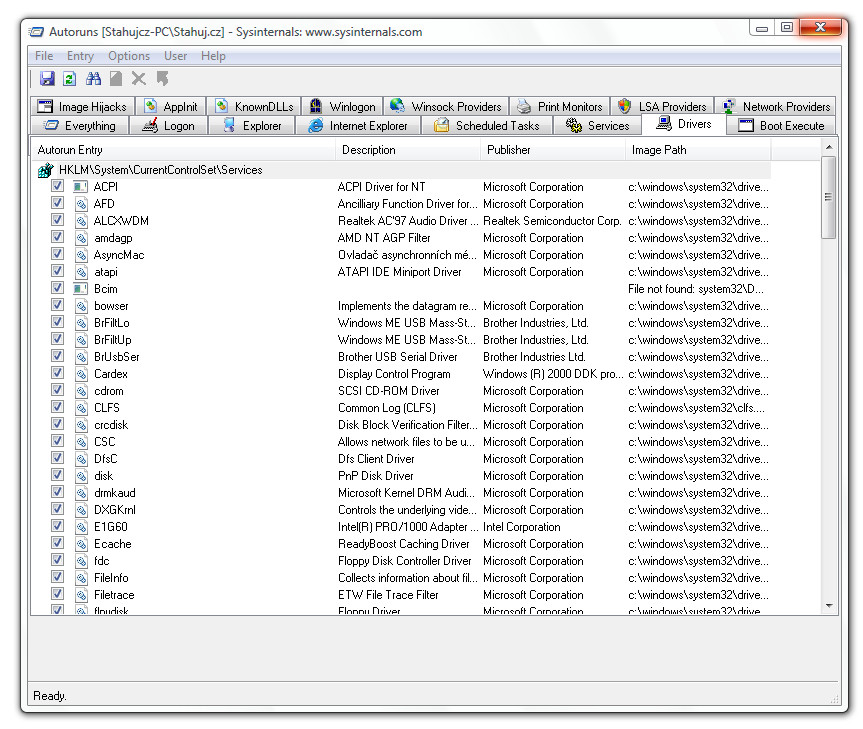
Task: Click the CLFS driver file icon
Action: click(81, 408)
